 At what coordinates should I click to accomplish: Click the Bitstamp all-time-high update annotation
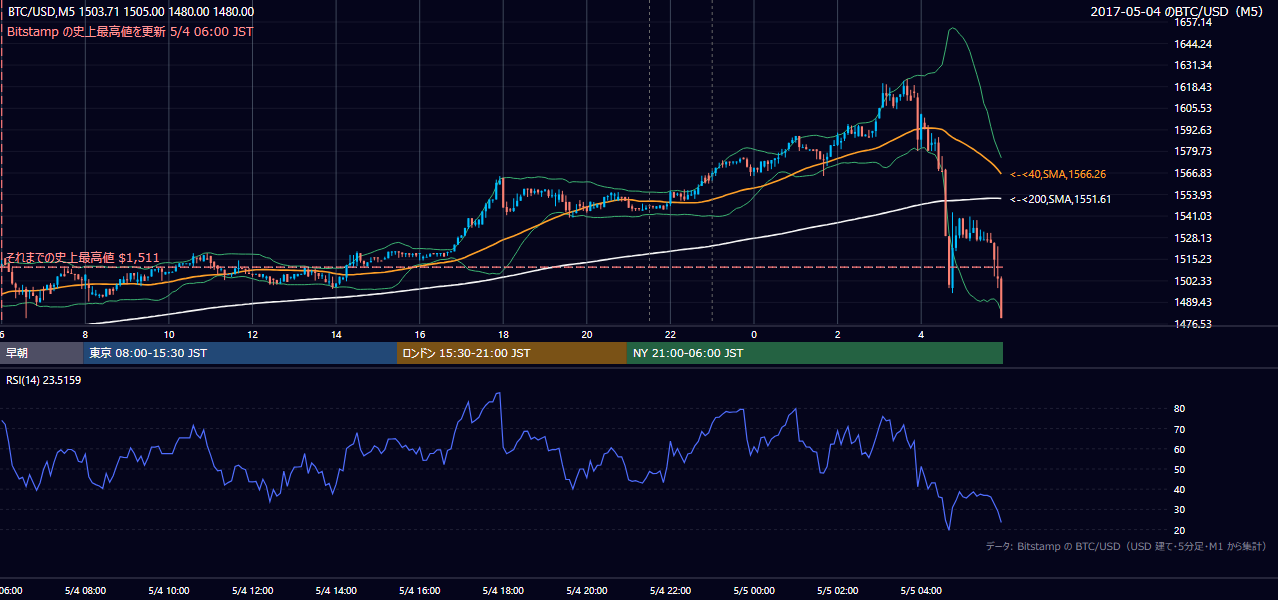click(130, 31)
